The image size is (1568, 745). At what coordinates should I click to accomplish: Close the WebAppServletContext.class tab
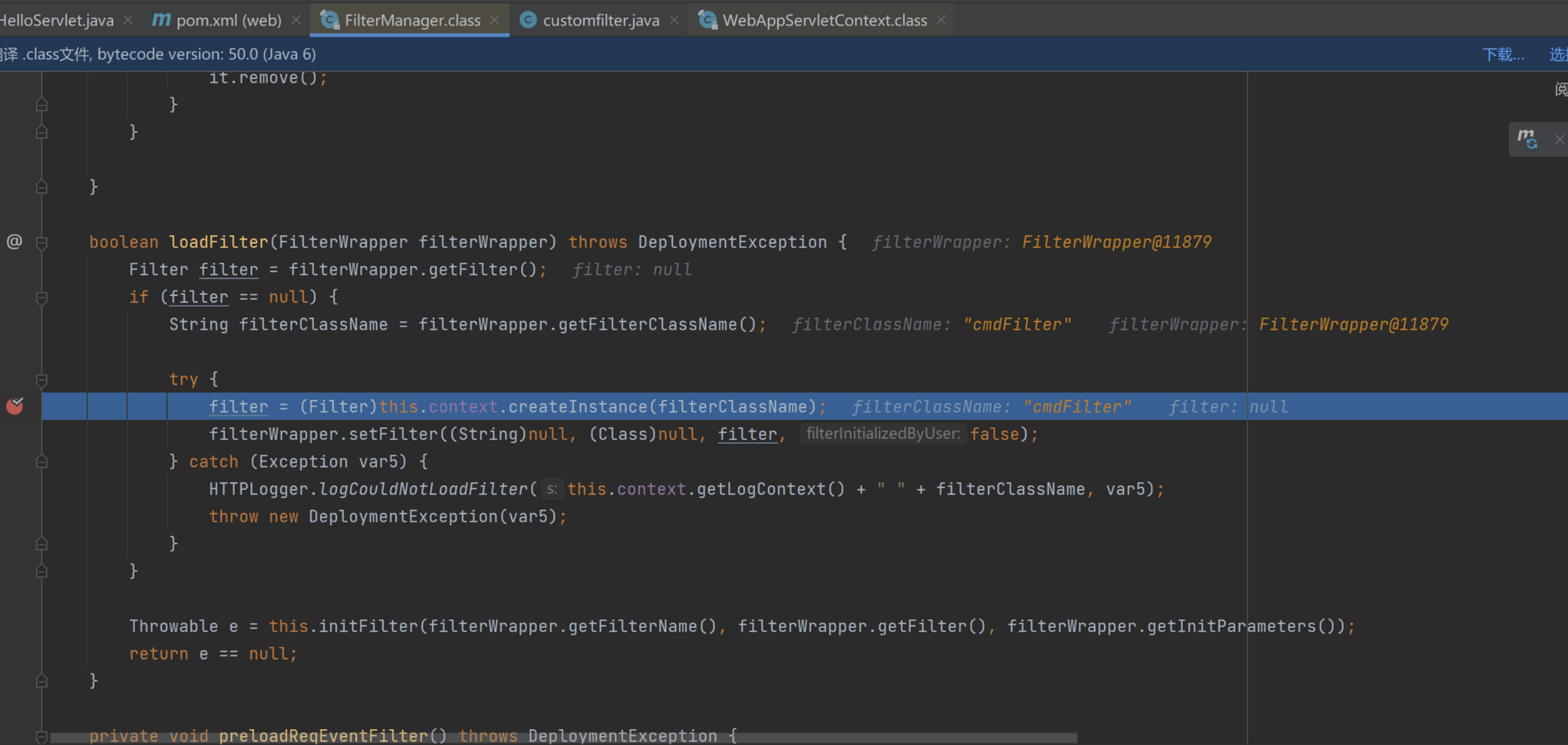point(942,20)
